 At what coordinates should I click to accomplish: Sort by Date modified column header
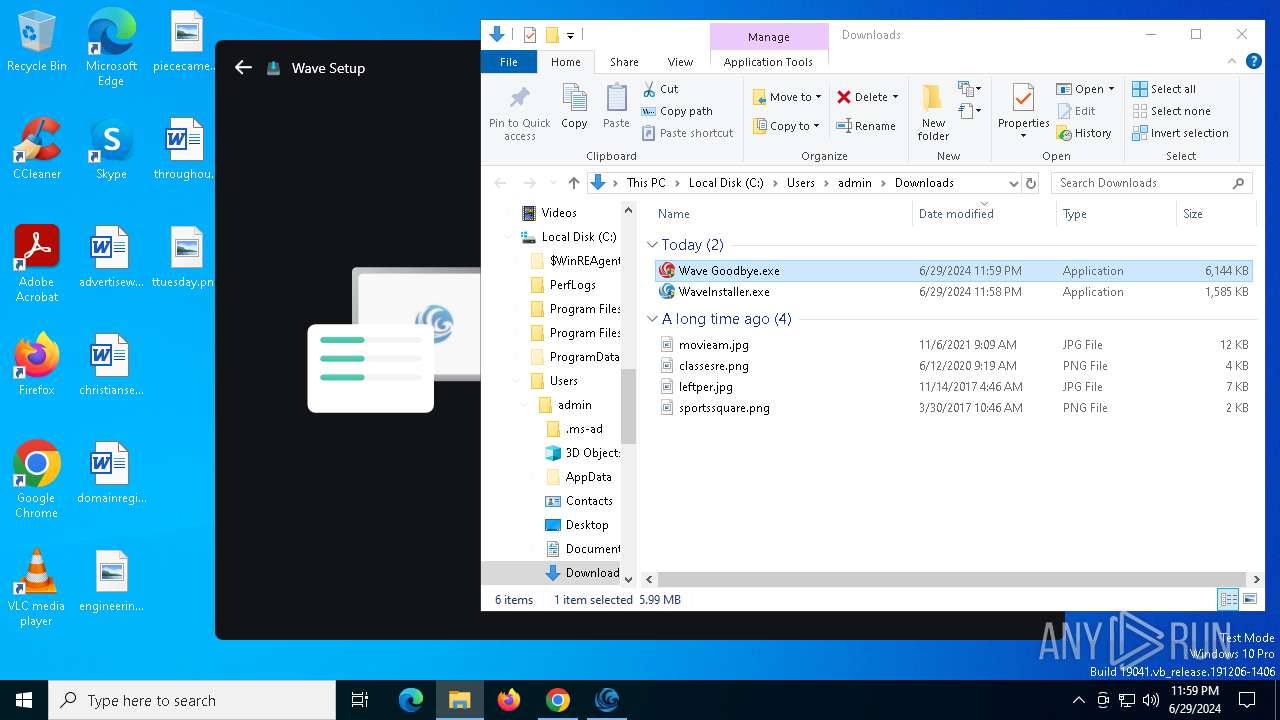click(x=956, y=213)
